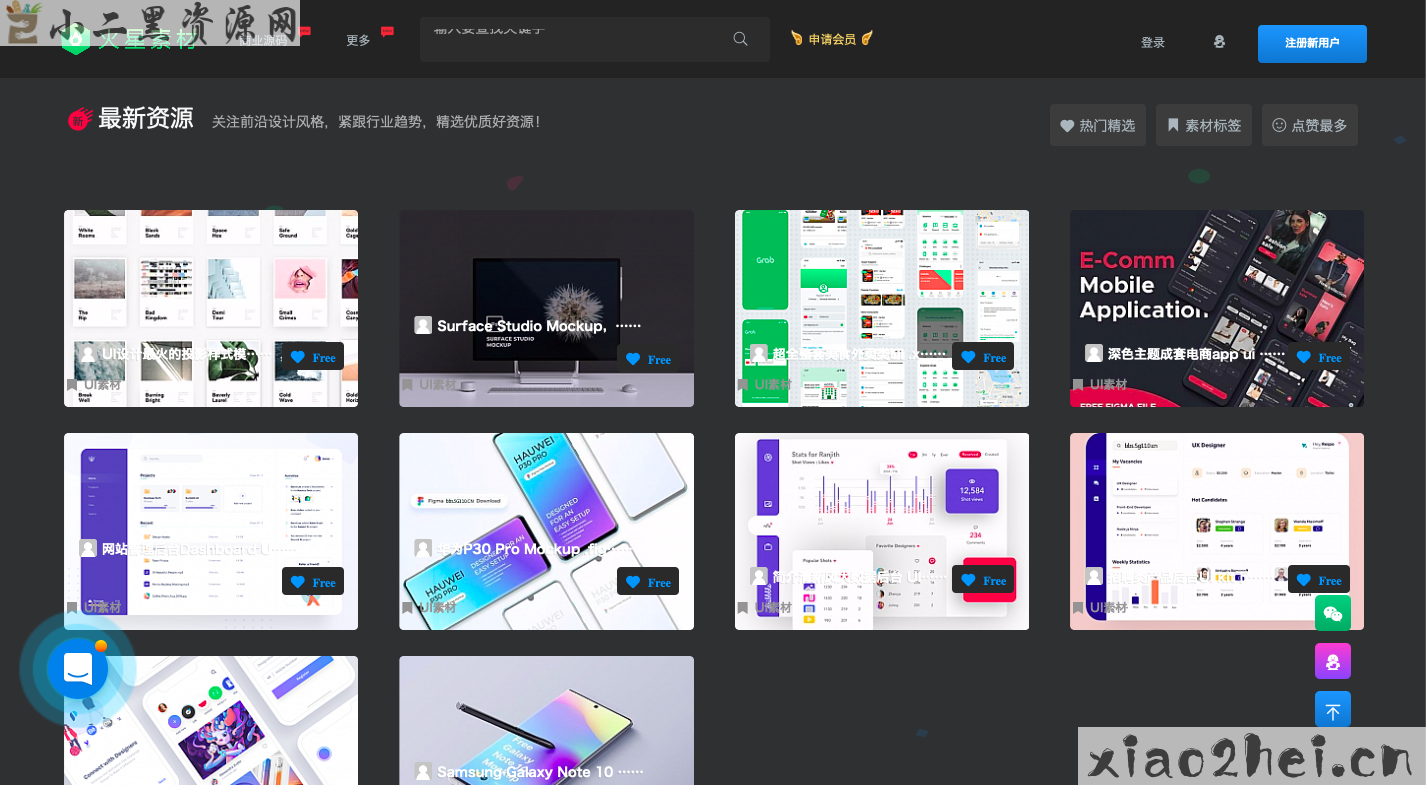Click the purple QQ floating icon

tap(1333, 661)
